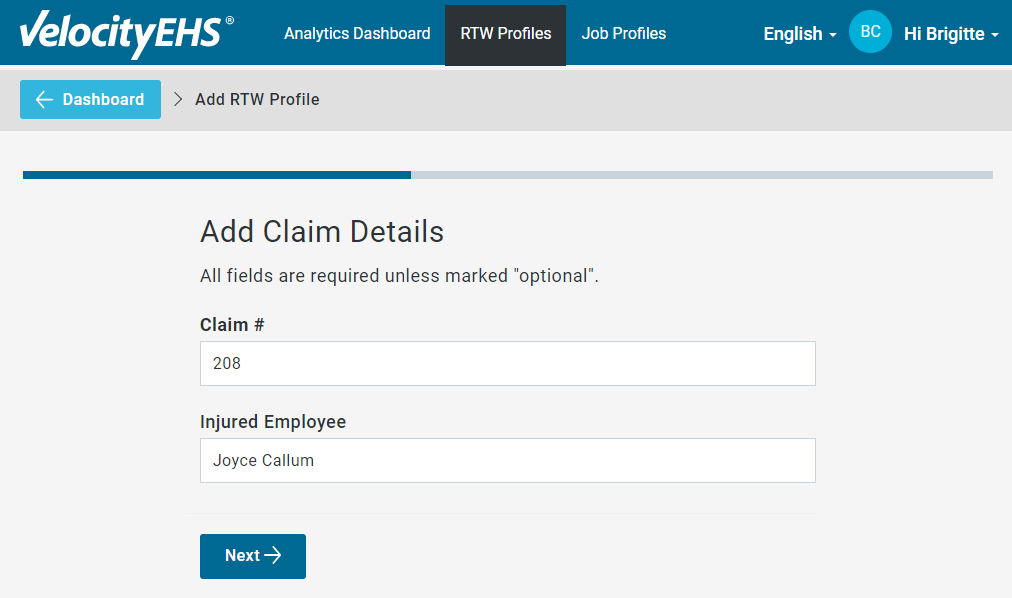Viewport: 1012px width, 598px height.
Task: Click the unfilled part of the progress bar
Action: coord(702,175)
